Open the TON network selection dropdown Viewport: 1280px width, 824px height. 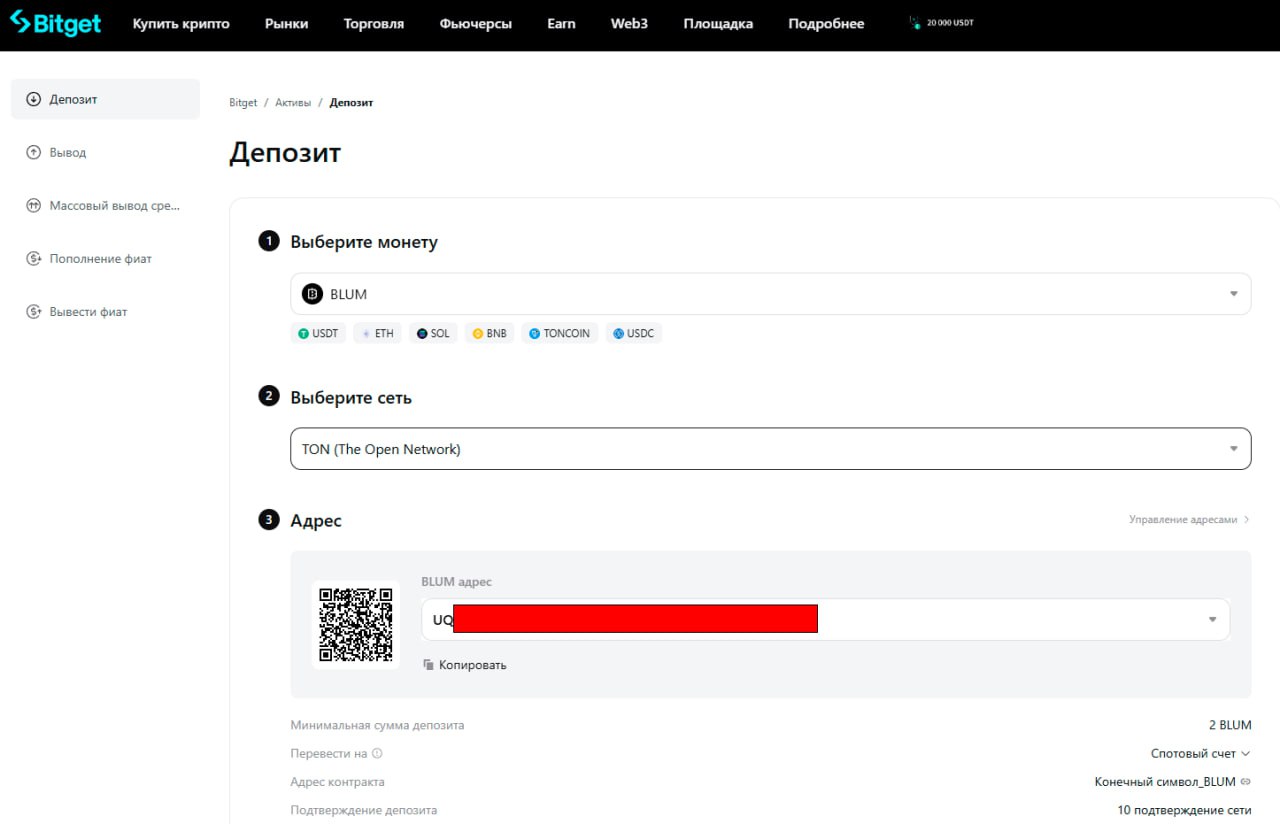tap(770, 449)
